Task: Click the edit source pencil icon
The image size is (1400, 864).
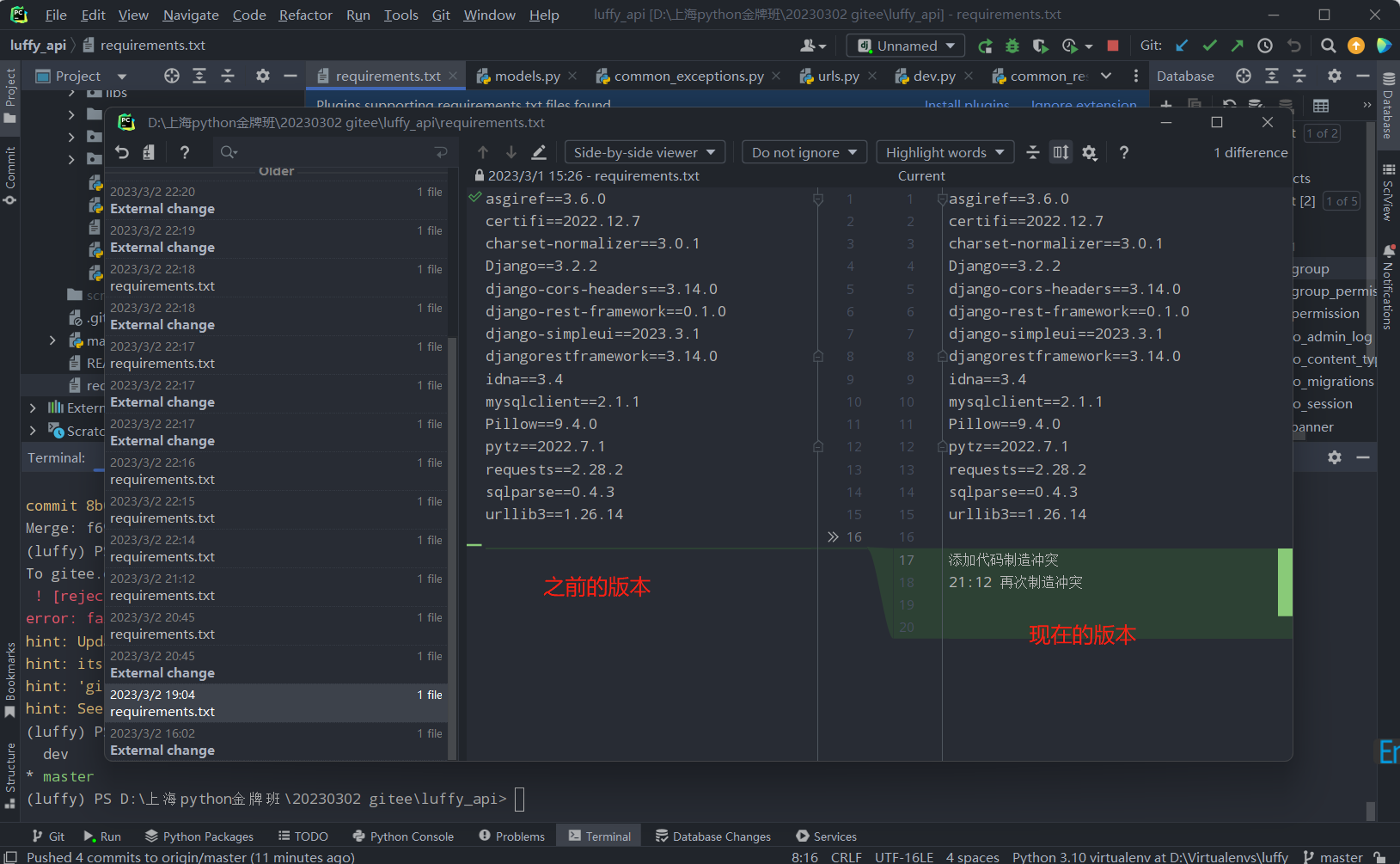Action: coord(539,152)
